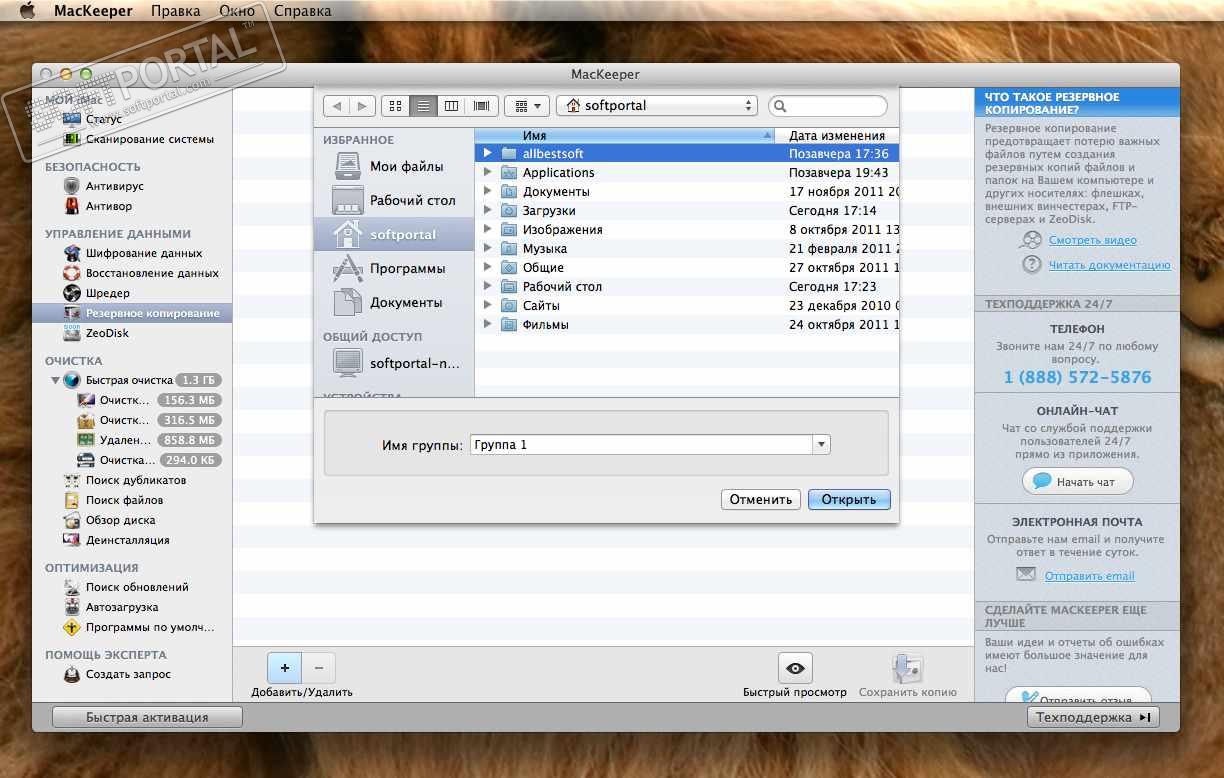Click the Имя группы text field

641,445
